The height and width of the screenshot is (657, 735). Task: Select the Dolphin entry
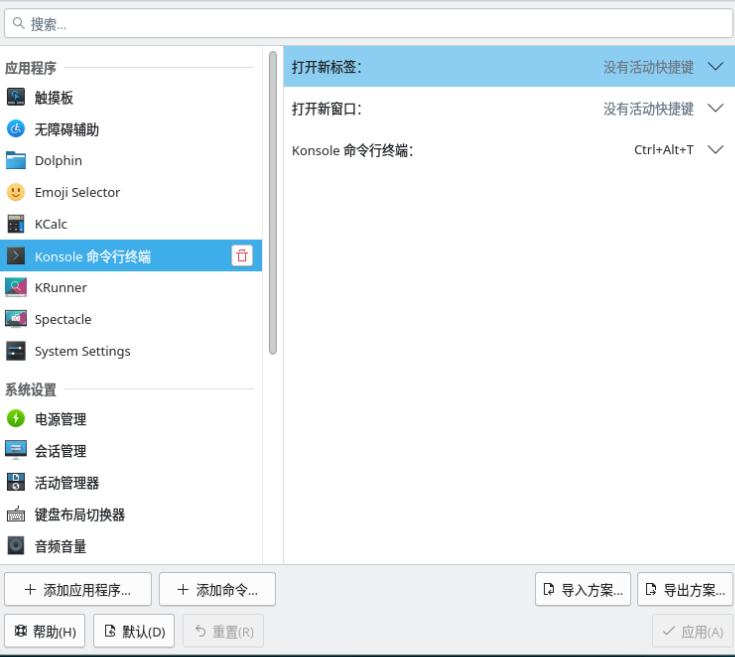131,161
